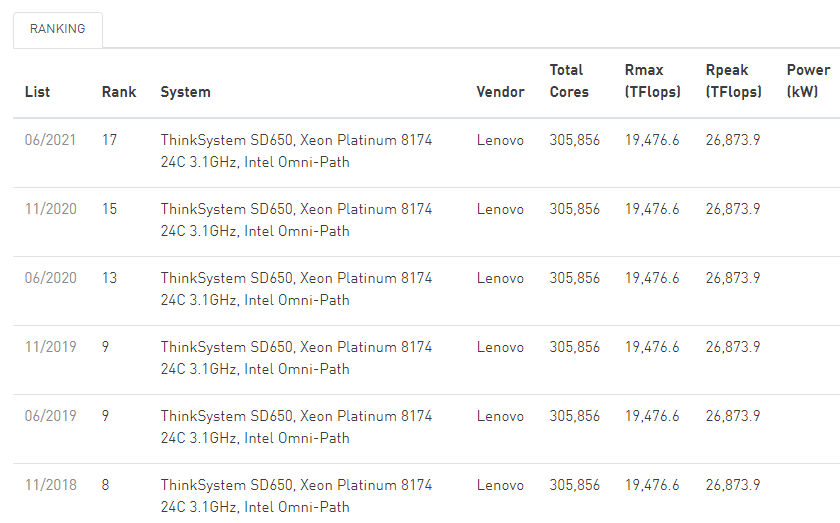
Task: Open the 11/2020 list link
Action: coord(50,209)
